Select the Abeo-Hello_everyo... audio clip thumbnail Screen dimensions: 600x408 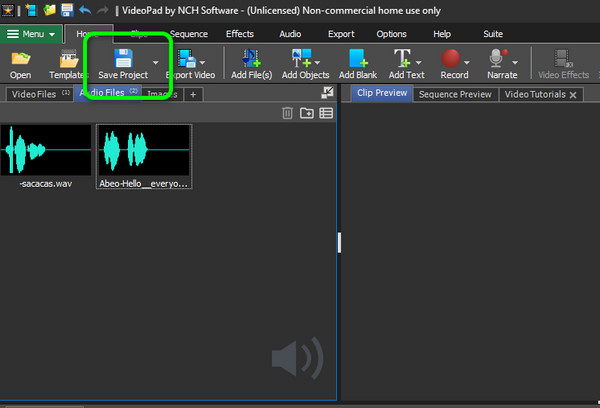[x=144, y=150]
